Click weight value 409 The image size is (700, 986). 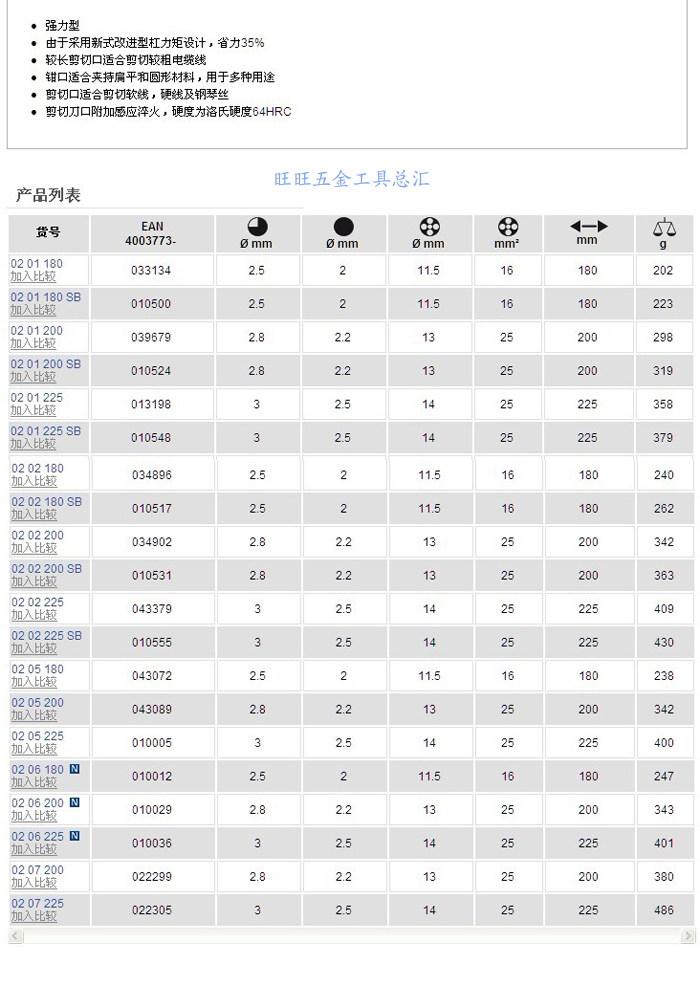tap(664, 609)
